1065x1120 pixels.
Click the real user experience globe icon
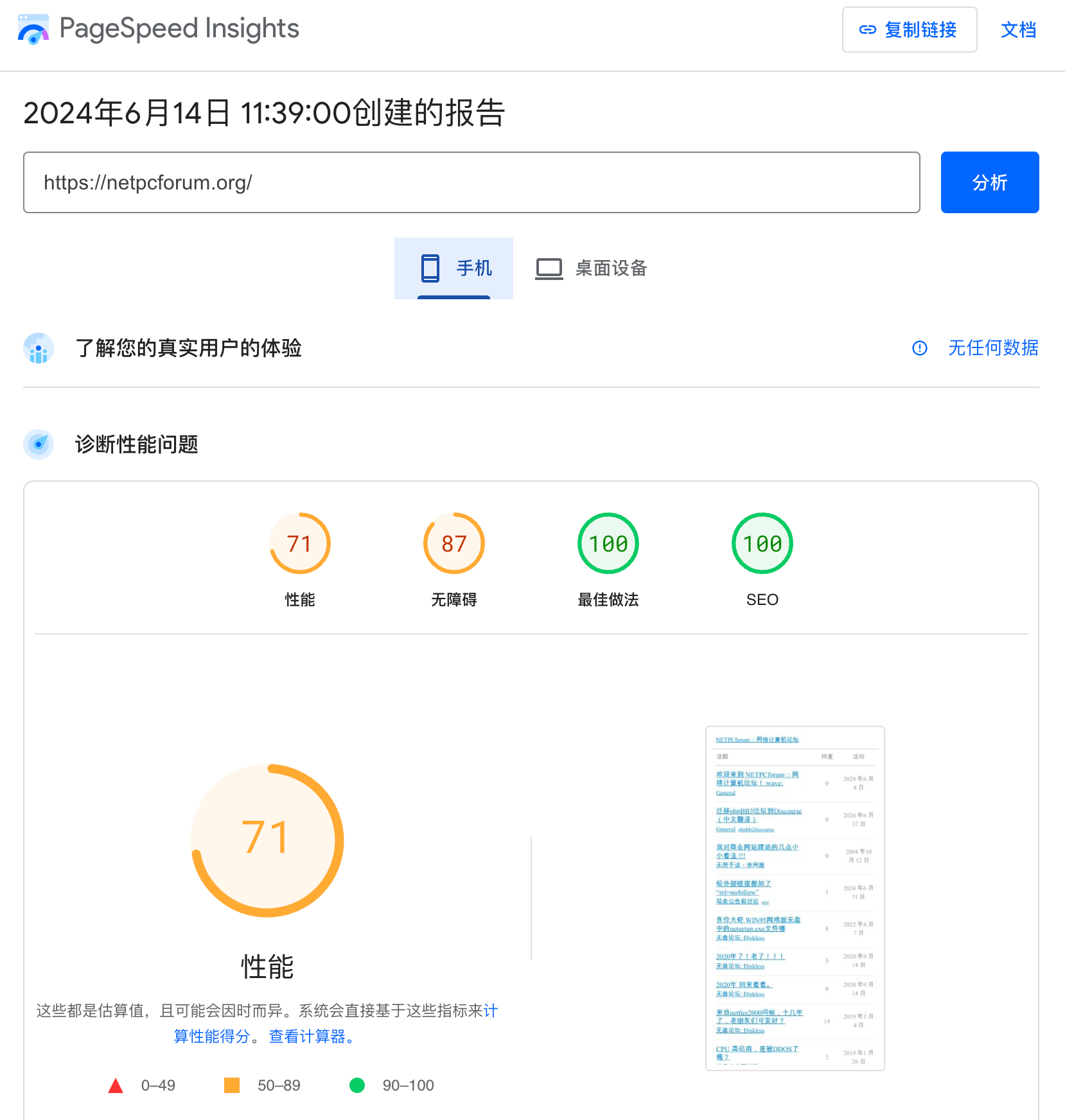39,348
